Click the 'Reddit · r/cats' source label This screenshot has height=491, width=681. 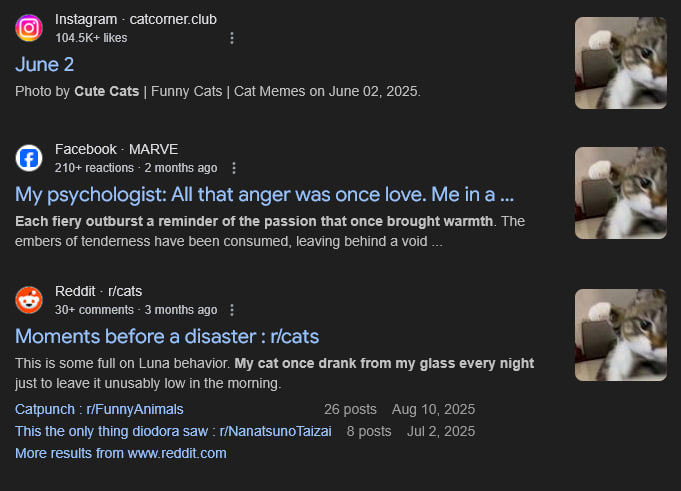click(x=99, y=291)
